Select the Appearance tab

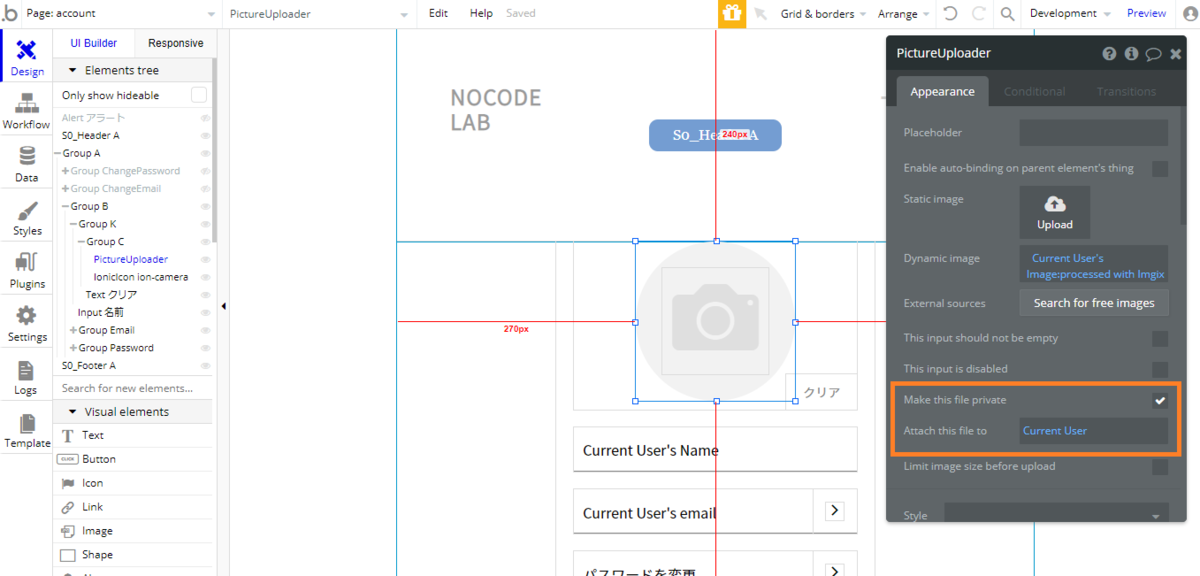pyautogui.click(x=942, y=91)
